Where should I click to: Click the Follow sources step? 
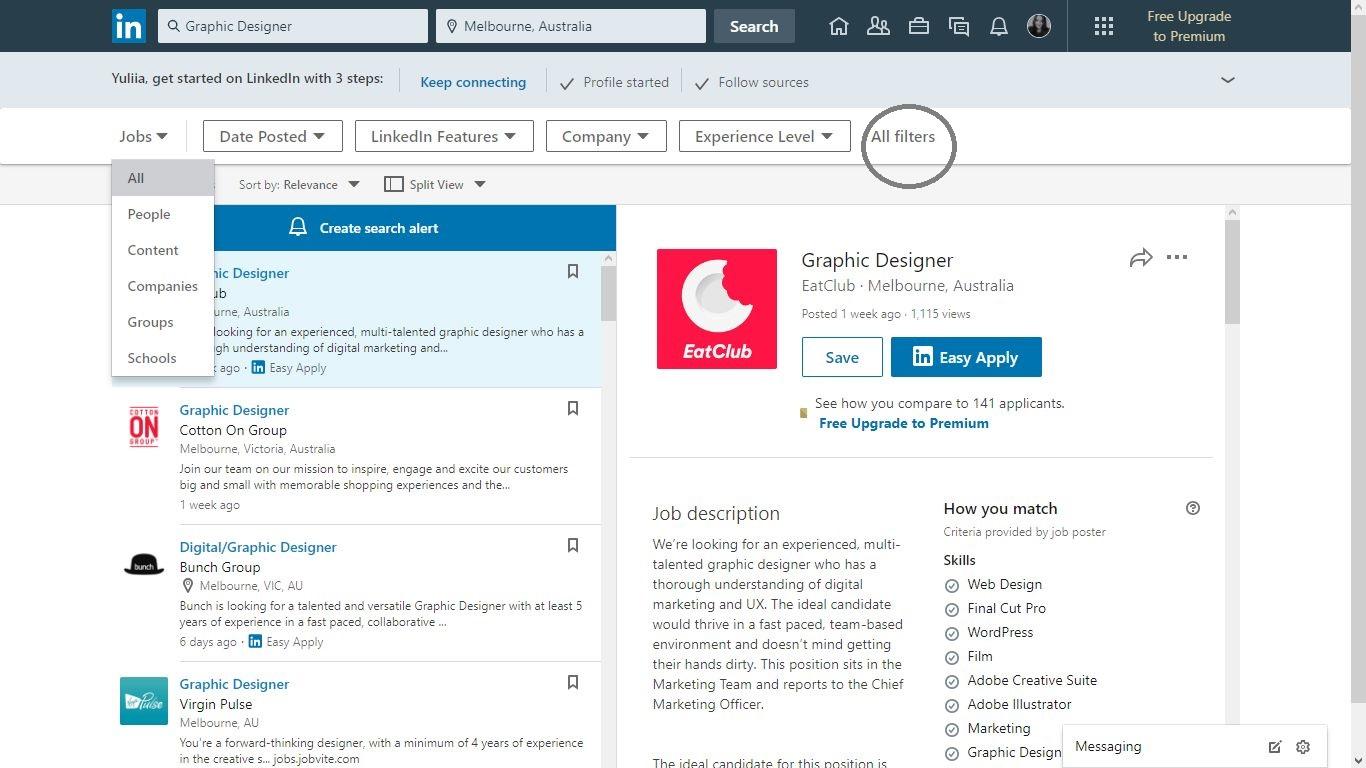pos(752,82)
